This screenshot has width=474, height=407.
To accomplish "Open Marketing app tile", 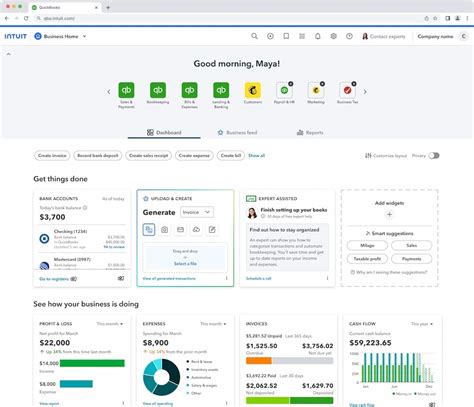I will point(316,93).
